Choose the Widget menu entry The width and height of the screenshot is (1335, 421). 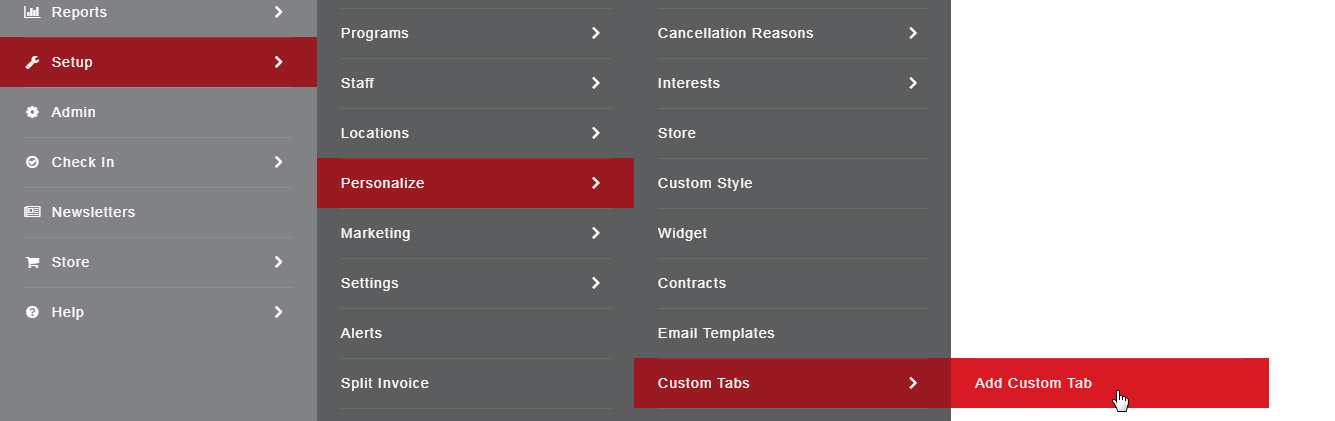[x=682, y=233]
